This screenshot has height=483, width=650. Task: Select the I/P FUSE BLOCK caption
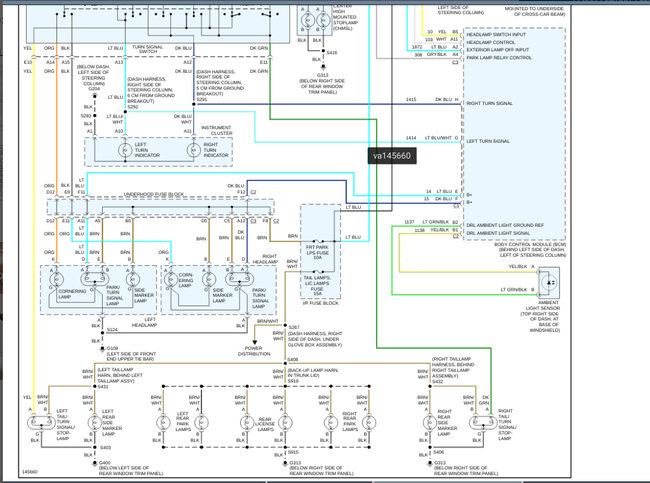pyautogui.click(x=320, y=303)
